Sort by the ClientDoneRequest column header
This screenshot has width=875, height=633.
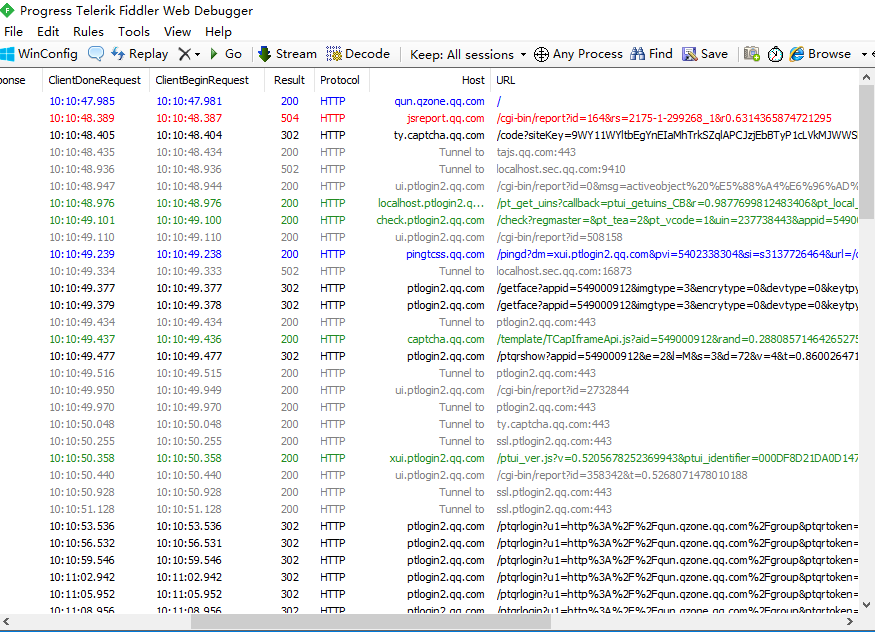tap(95, 80)
